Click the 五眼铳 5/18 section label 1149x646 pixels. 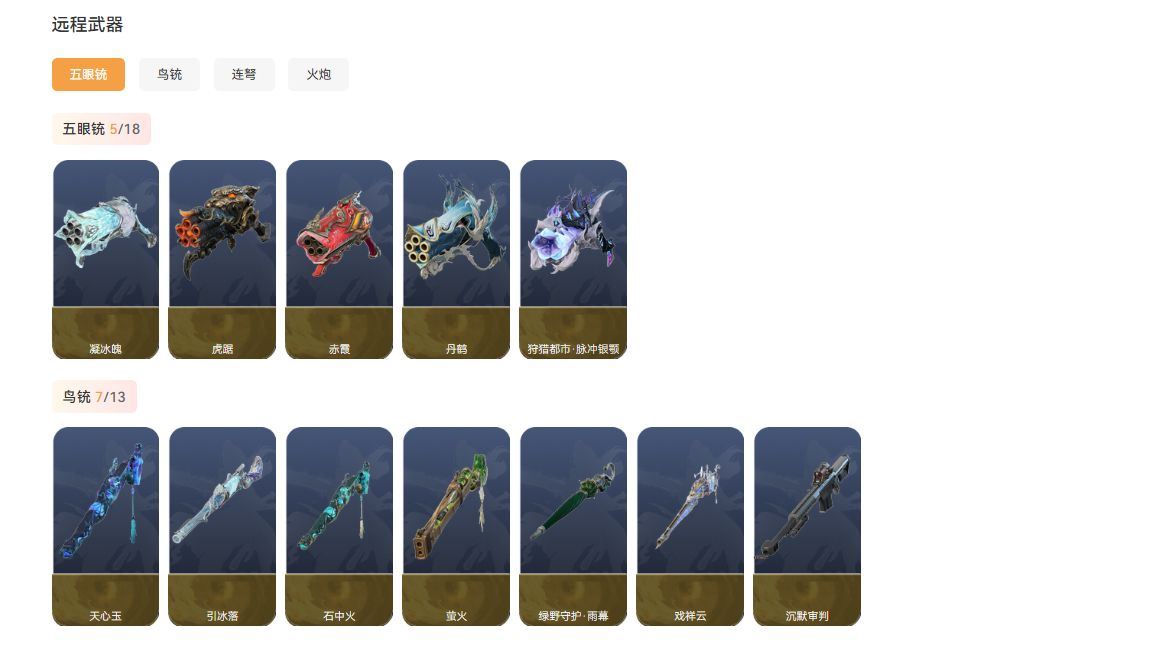(x=101, y=129)
